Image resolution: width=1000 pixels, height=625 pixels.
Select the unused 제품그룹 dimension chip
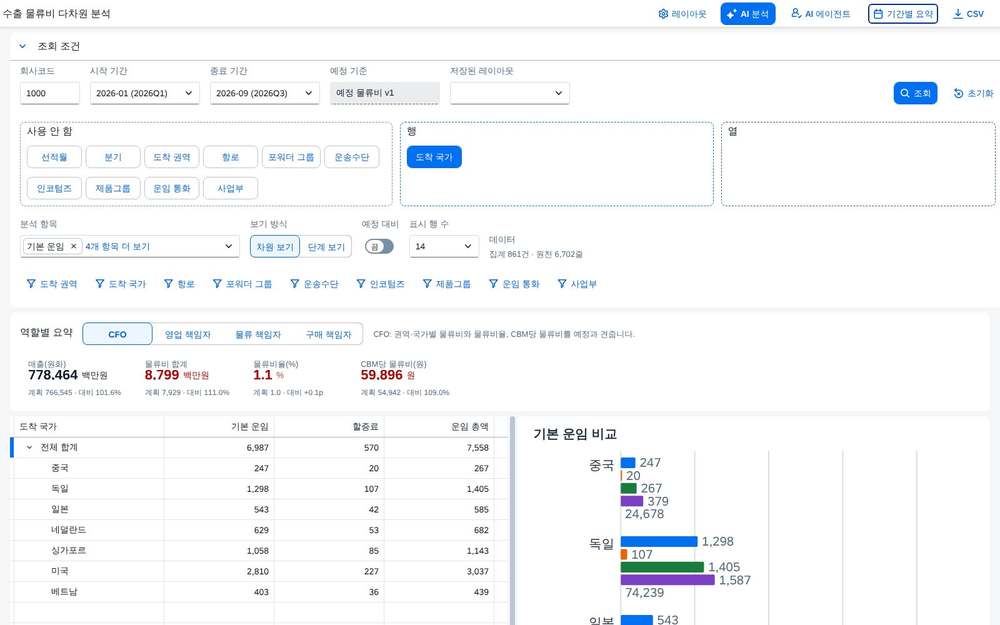click(x=113, y=188)
